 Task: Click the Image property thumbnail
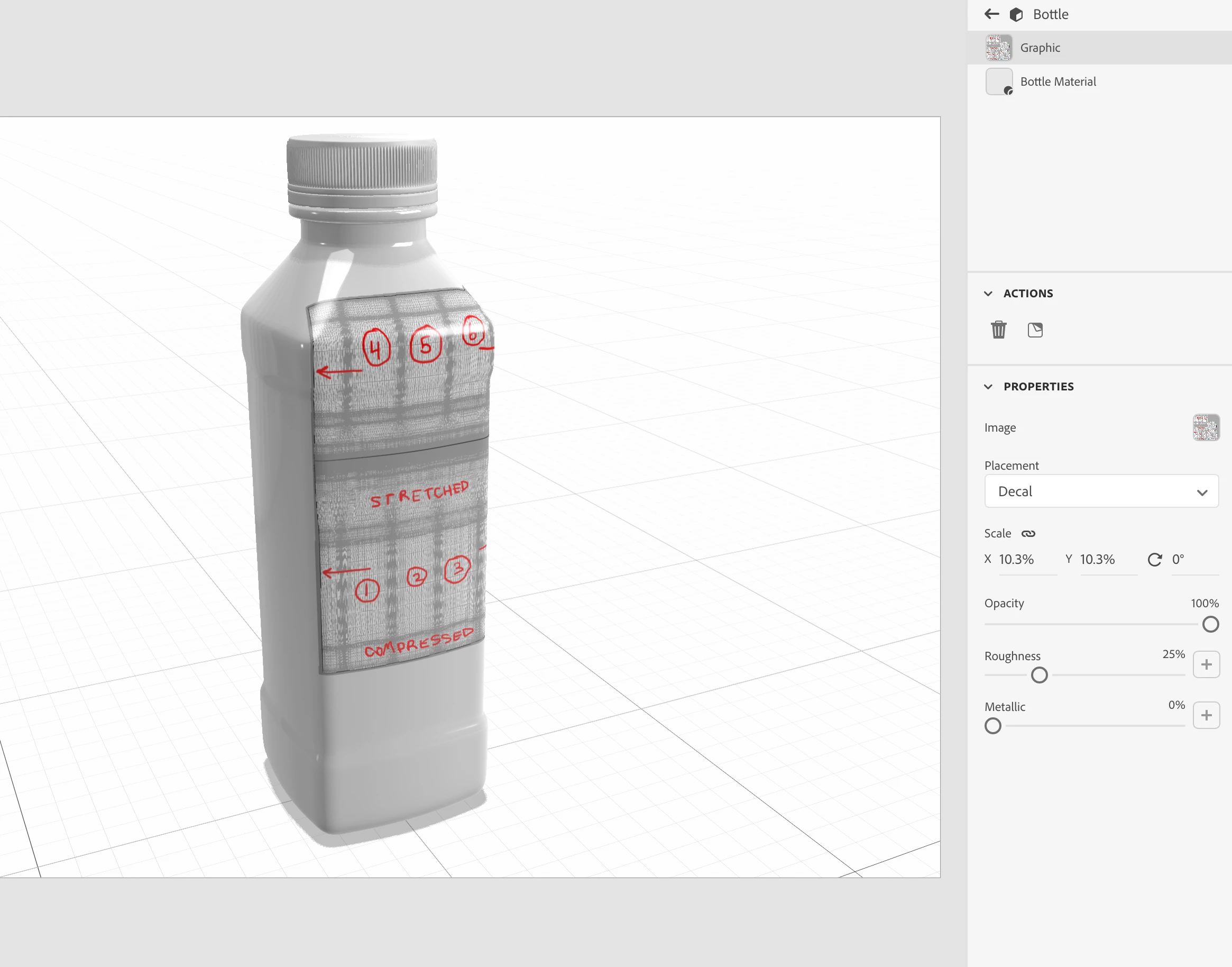point(1206,427)
